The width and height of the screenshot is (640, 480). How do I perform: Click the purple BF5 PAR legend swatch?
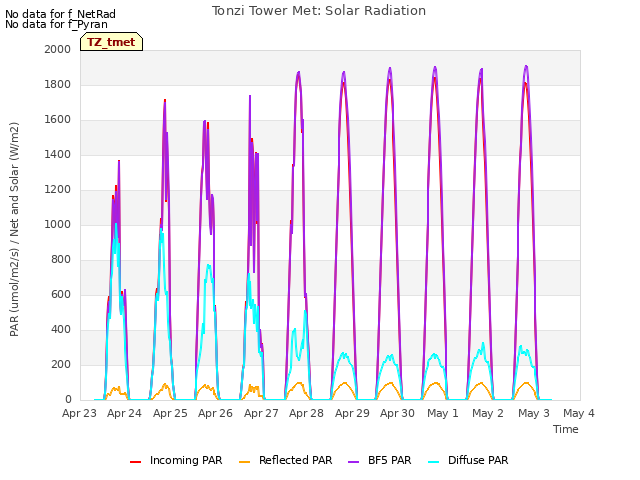point(353,462)
